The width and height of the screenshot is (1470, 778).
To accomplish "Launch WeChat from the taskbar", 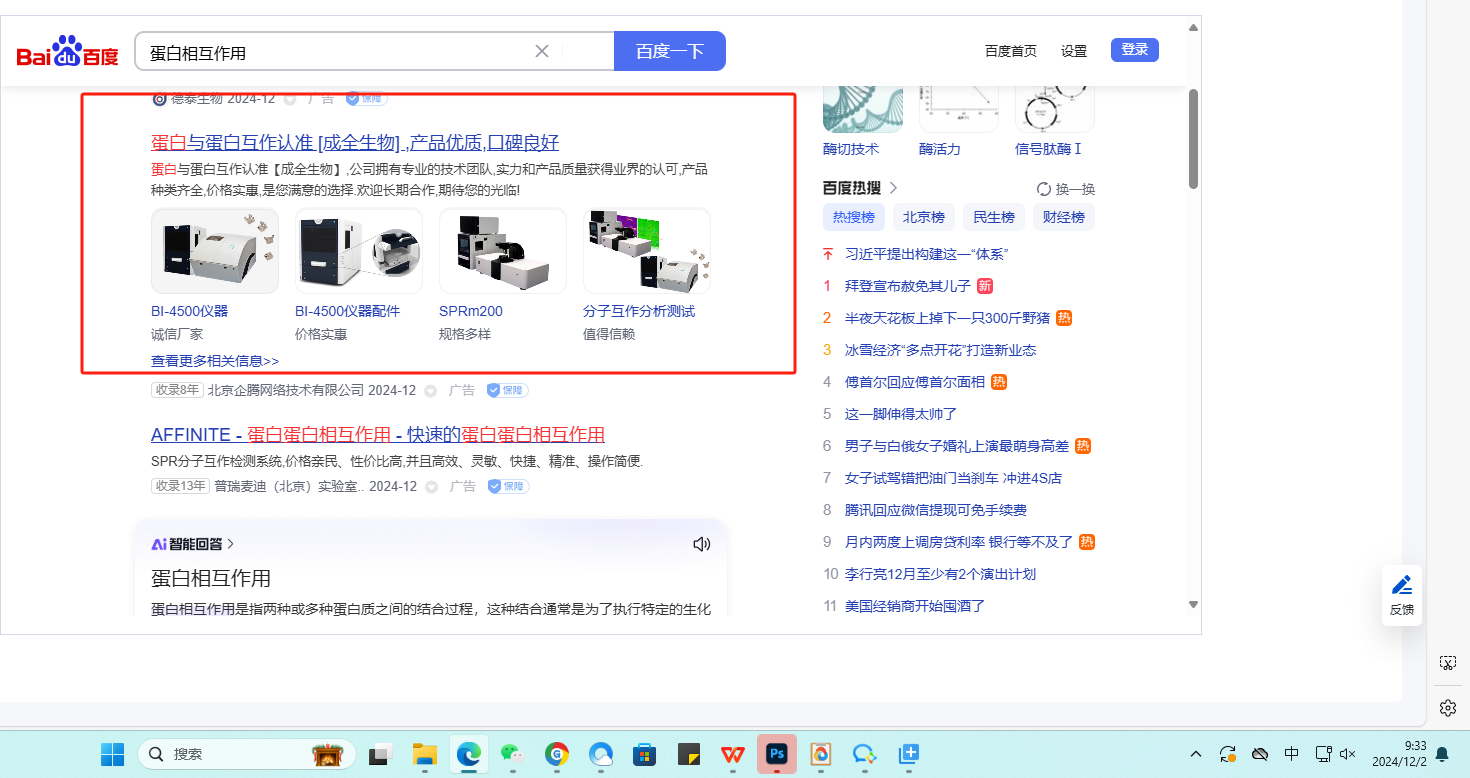I will click(512, 754).
